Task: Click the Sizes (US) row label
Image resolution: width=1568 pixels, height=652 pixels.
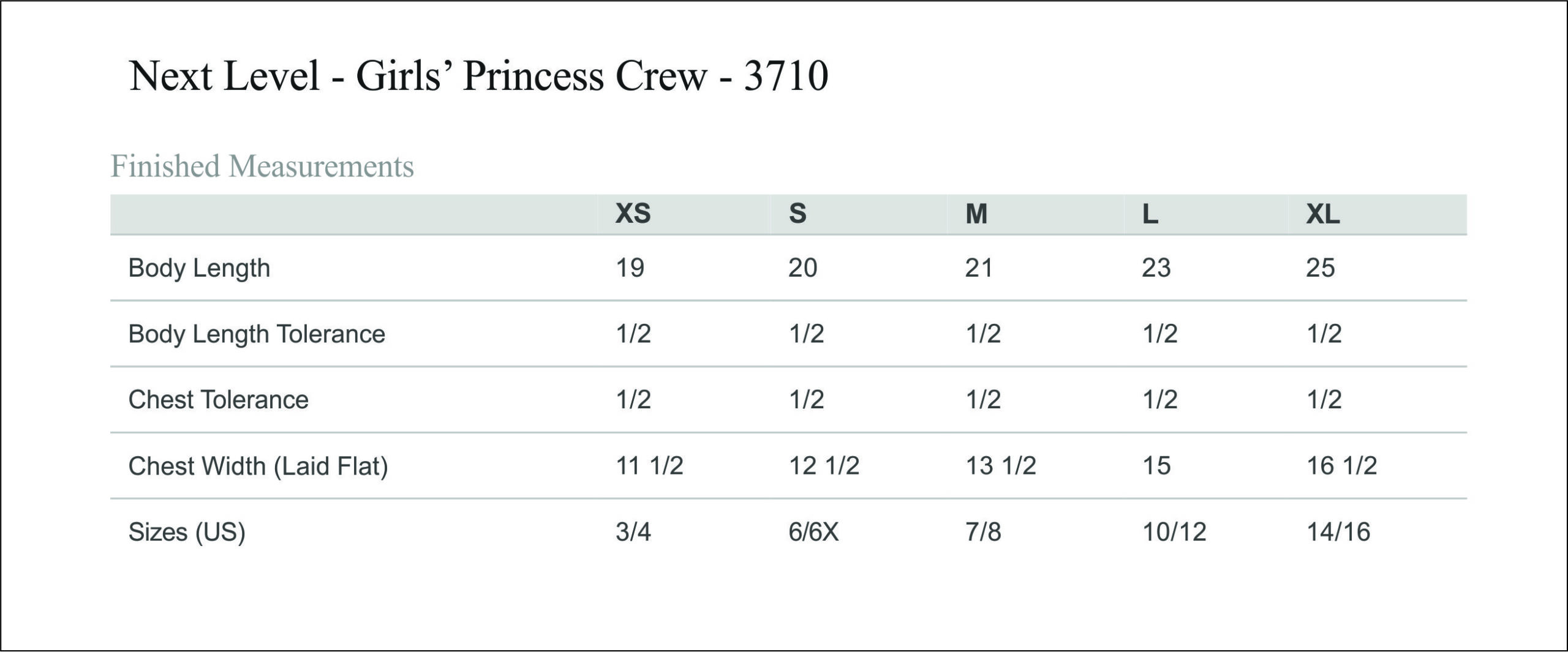Action: tap(187, 532)
